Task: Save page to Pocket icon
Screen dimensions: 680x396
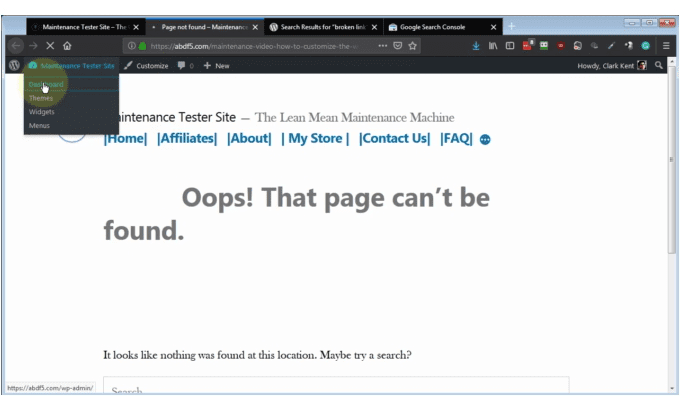Action: click(398, 46)
